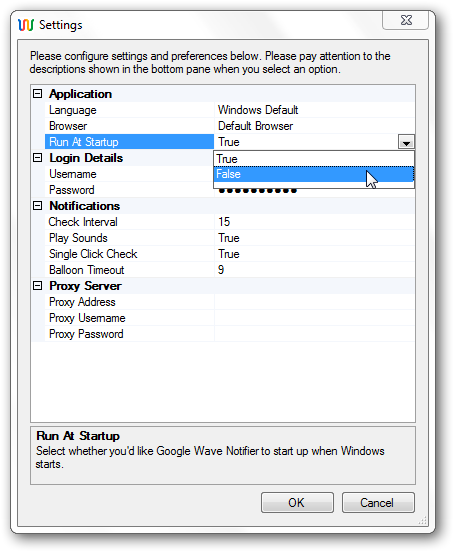The height and width of the screenshot is (552, 454).
Task: Edit the Check Interval value field
Action: (314, 222)
